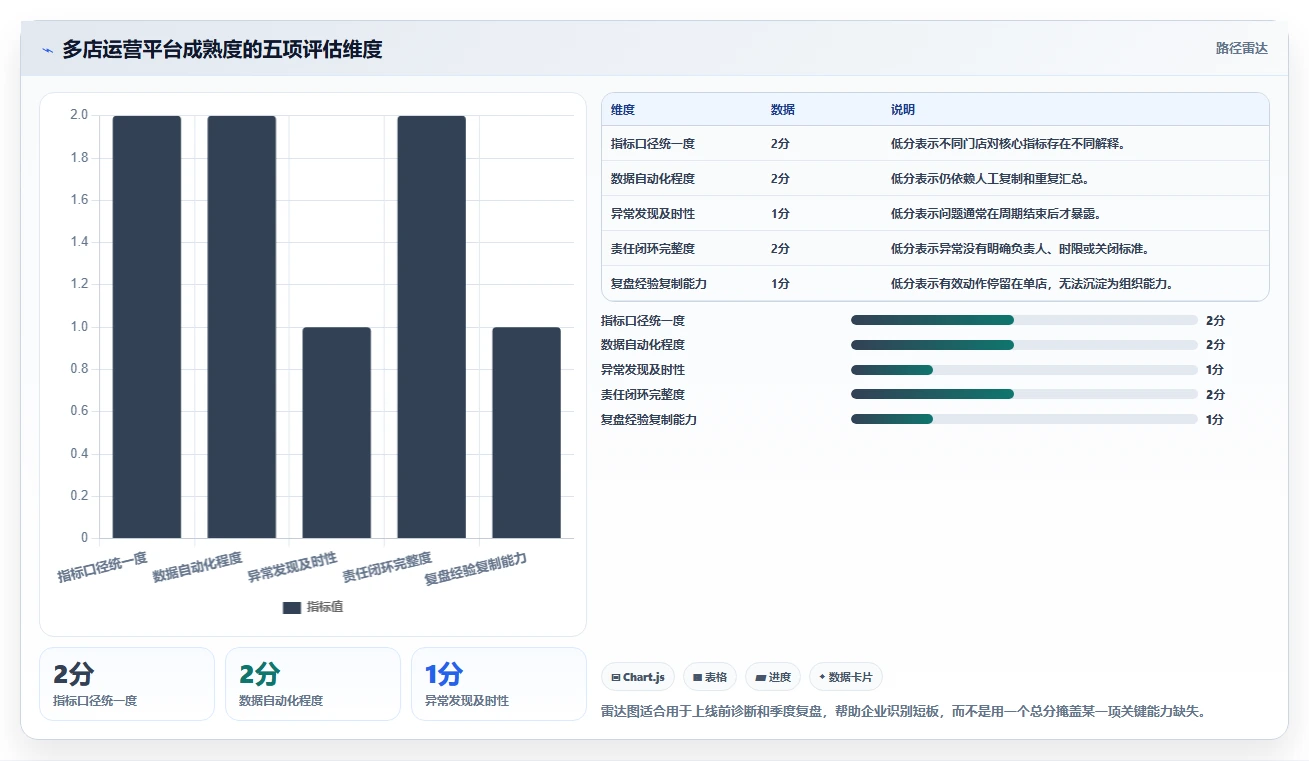
Task: Click the 复盘经验复制能力 x-axis label
Action: coord(476,568)
